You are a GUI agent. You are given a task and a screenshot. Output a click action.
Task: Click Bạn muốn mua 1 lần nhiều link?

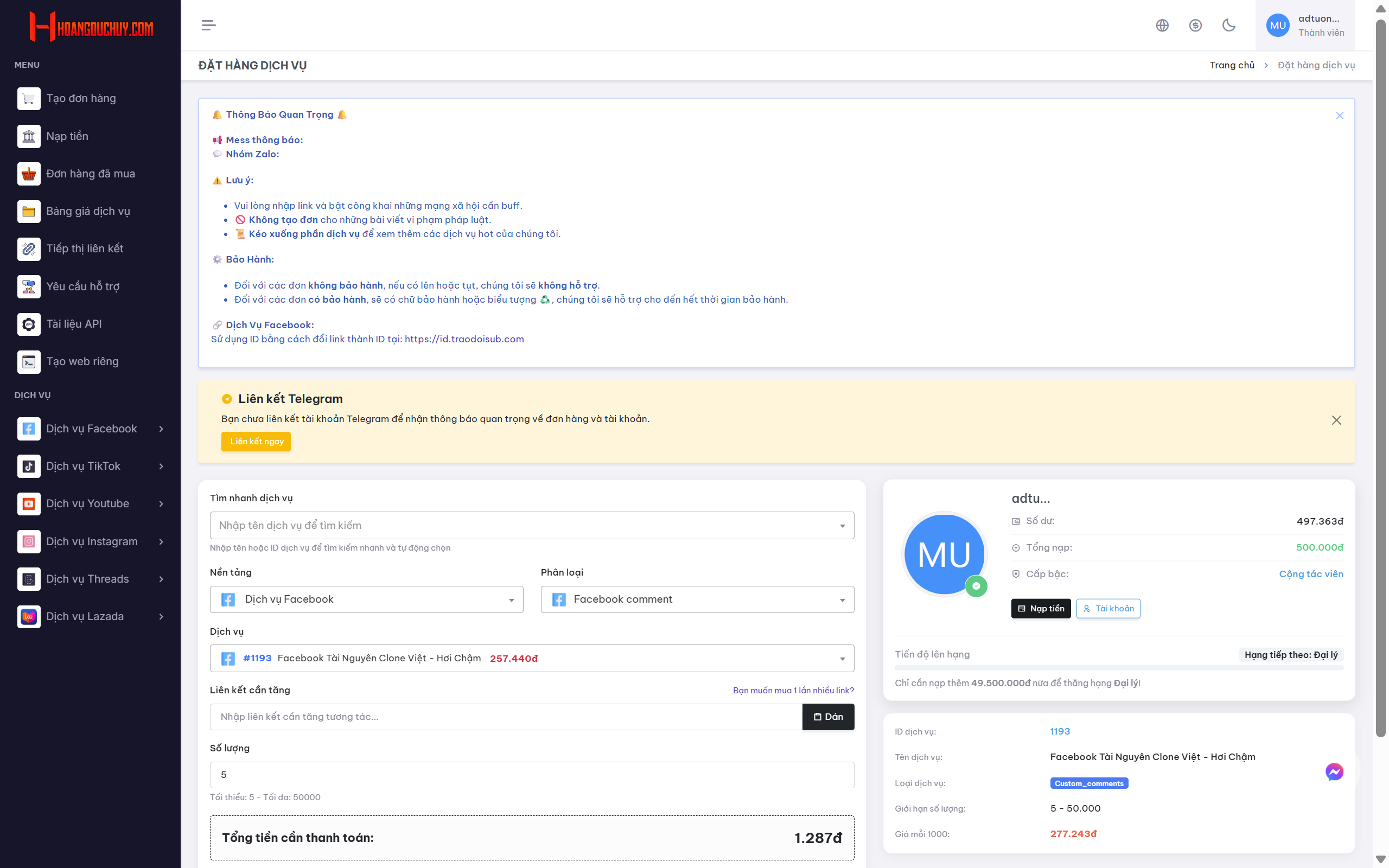point(793,690)
